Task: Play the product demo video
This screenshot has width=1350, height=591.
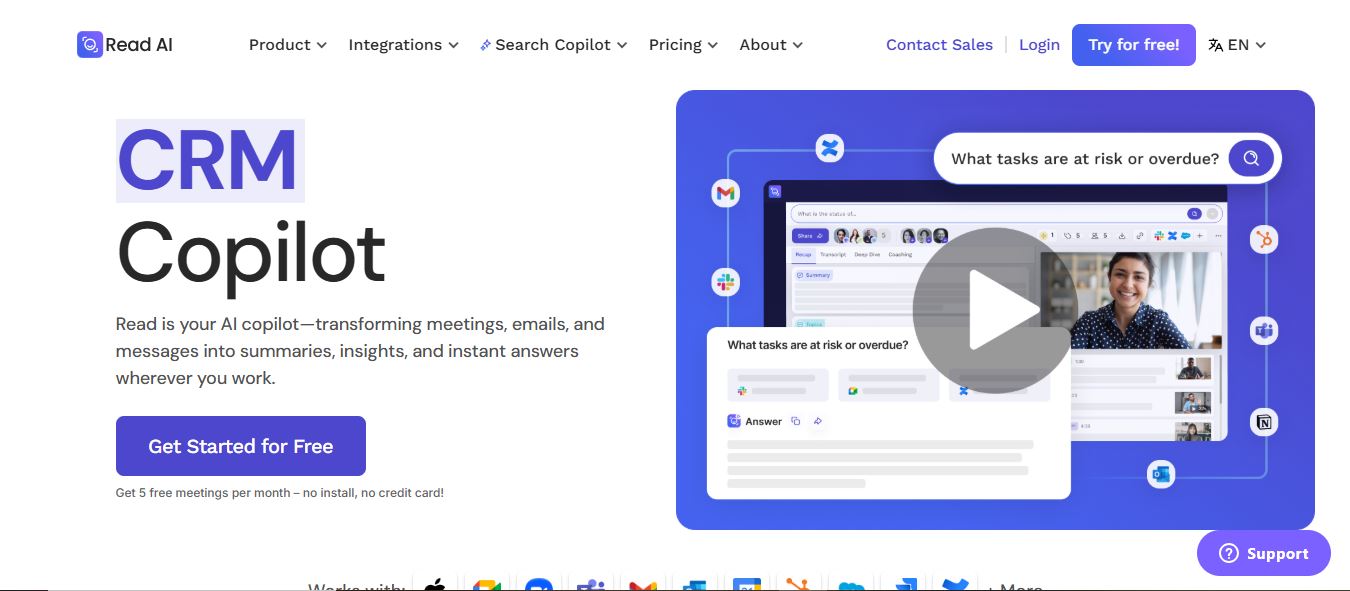Action: (x=994, y=310)
